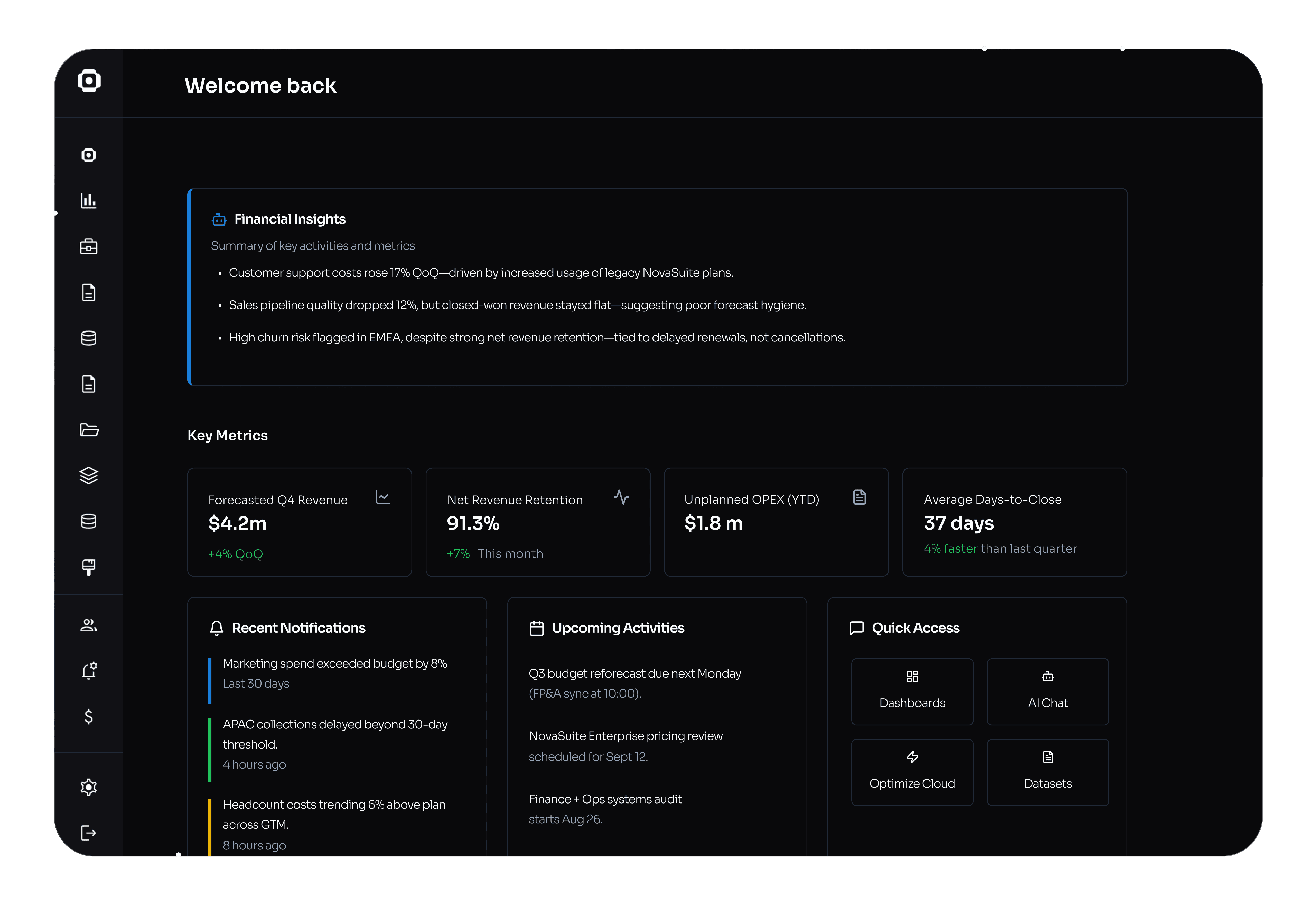Open the settings gear icon
Screen dimensions: 1316x905
(88, 787)
